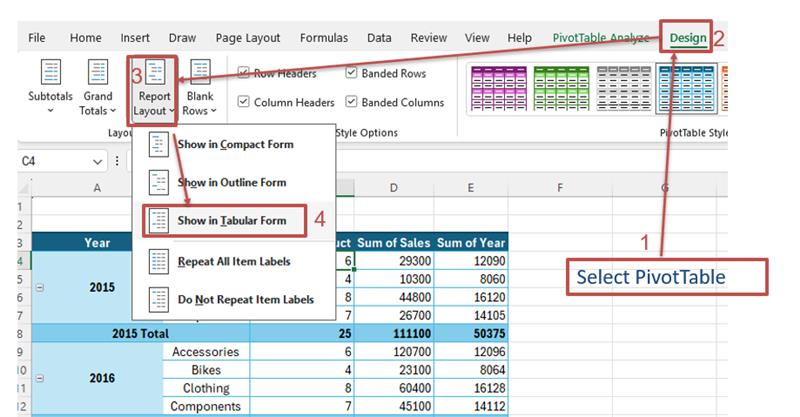Screen dimensions: 800x417
Task: Select cell with value 16128
Action: pos(470,388)
